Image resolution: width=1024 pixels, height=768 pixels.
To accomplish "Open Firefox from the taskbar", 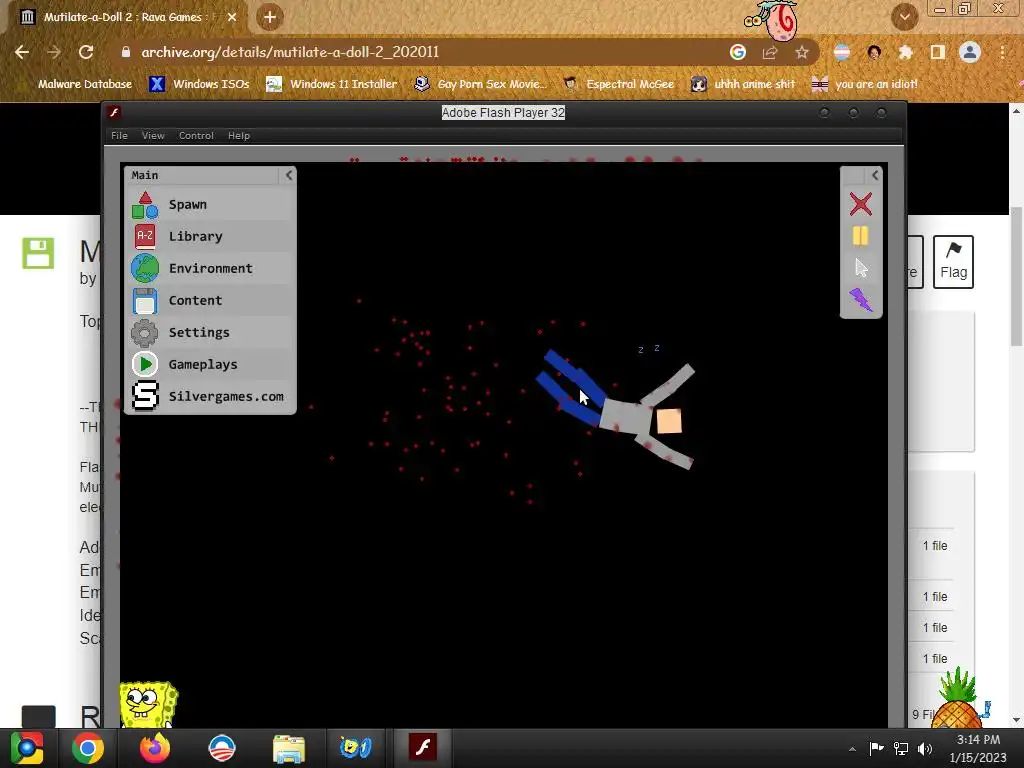I will 155,748.
